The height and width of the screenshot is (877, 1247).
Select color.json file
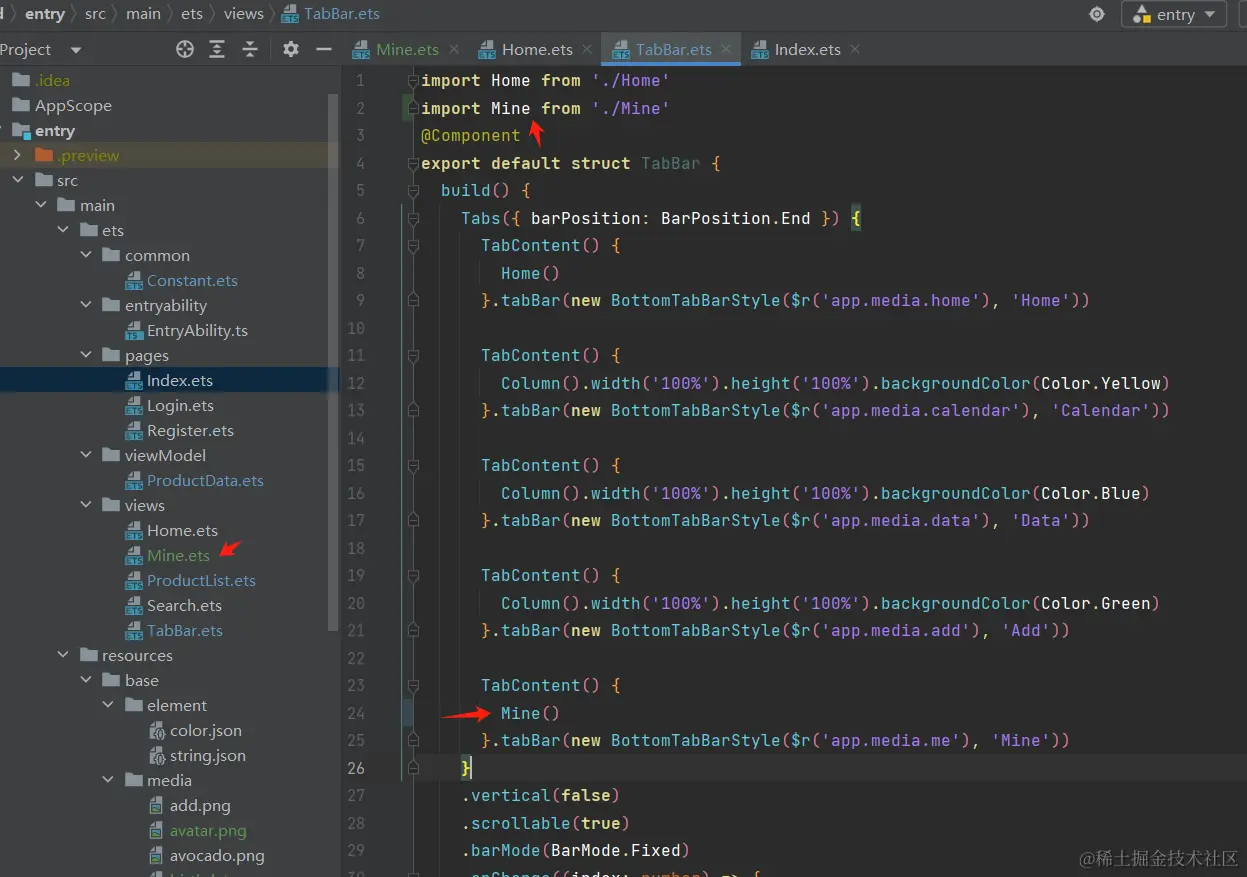click(x=205, y=730)
